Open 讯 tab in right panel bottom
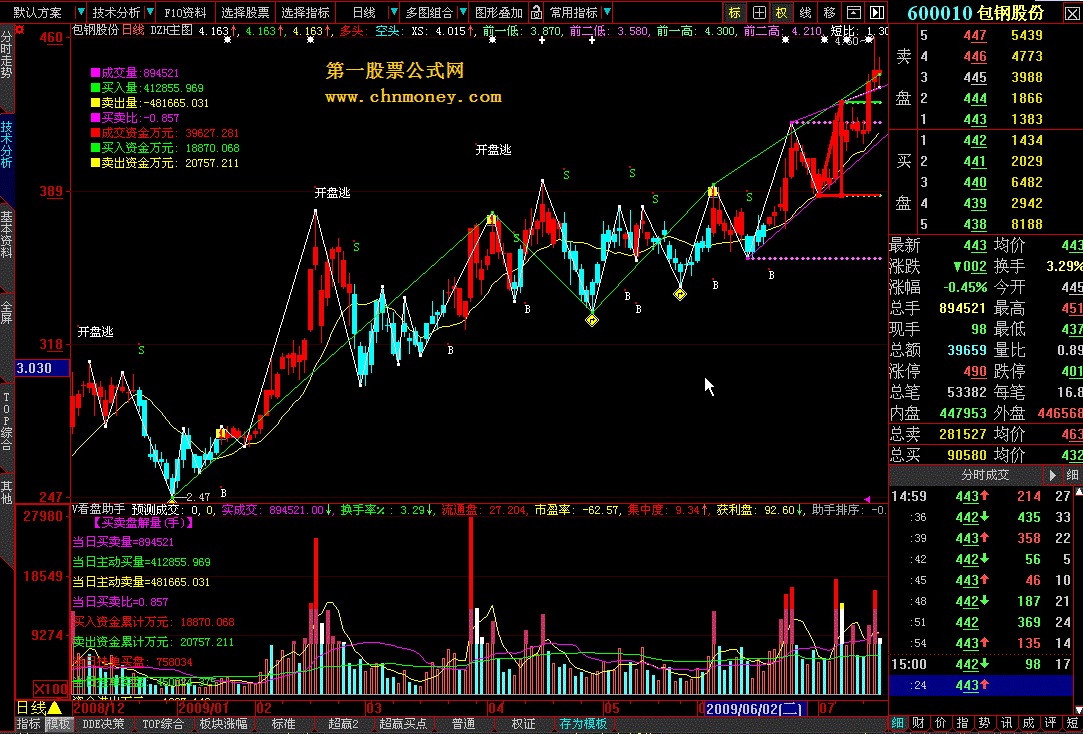This screenshot has height=734, width=1083. (x=1006, y=723)
